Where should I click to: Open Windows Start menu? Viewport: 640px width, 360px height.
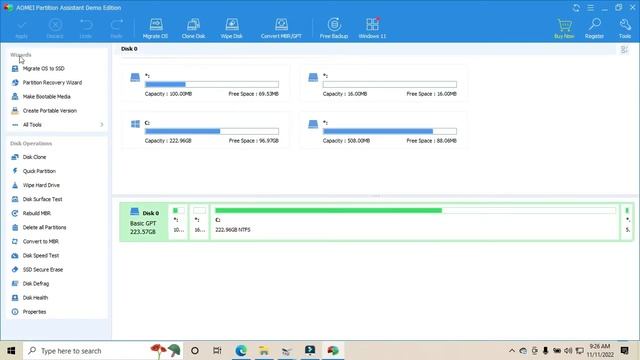click(11, 351)
